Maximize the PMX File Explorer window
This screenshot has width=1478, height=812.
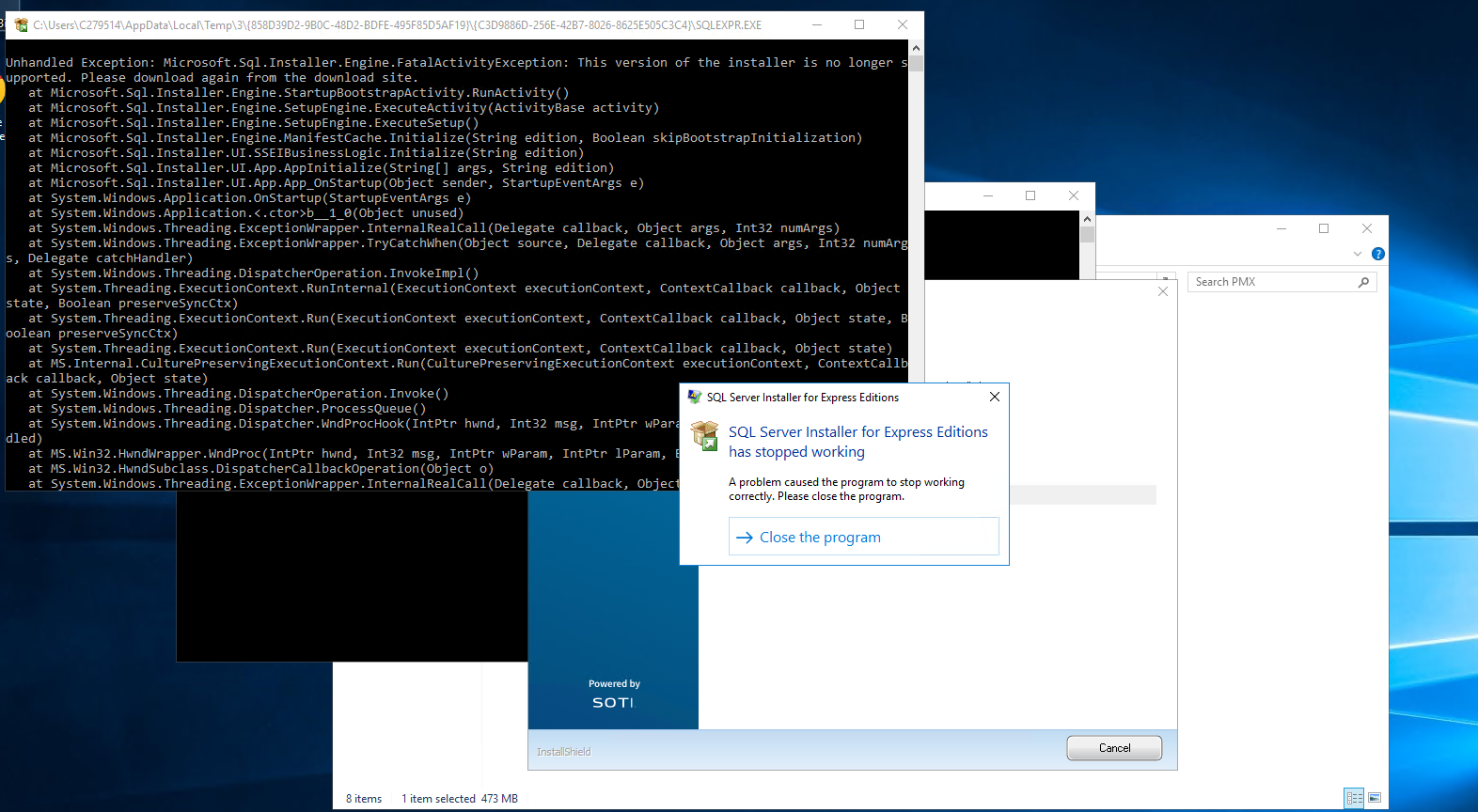click(1324, 228)
